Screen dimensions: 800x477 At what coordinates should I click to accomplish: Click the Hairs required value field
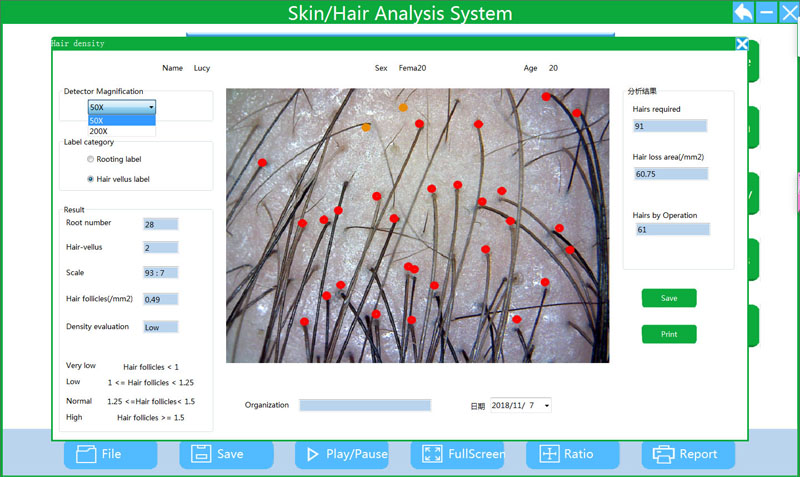click(x=670, y=126)
